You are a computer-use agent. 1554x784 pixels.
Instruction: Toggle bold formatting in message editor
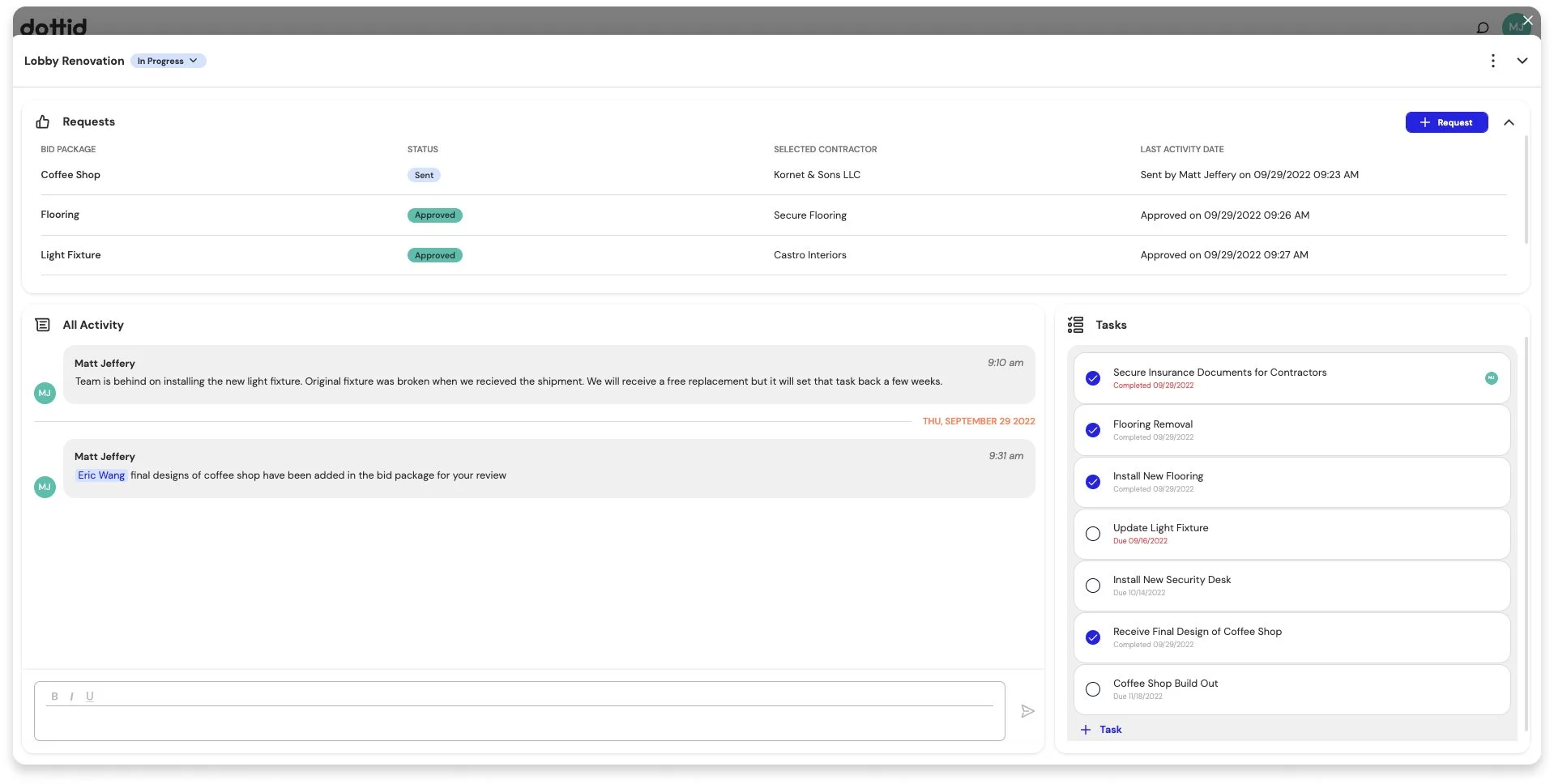click(x=54, y=697)
